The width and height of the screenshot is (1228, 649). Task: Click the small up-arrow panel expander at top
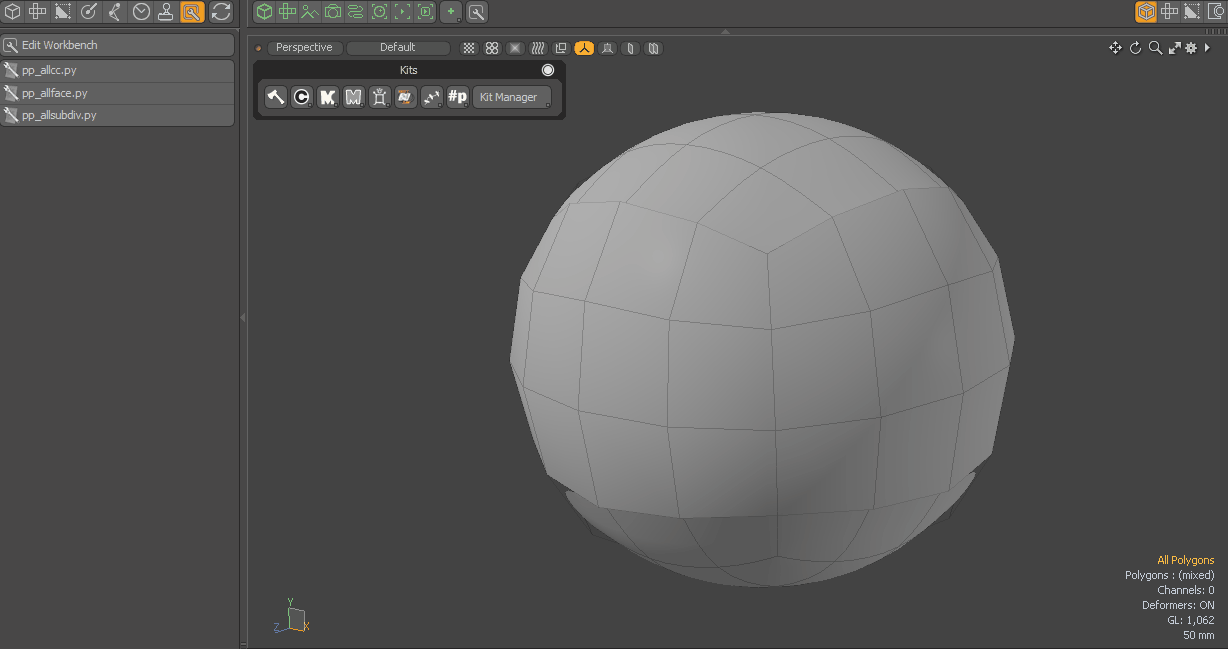[725, 32]
